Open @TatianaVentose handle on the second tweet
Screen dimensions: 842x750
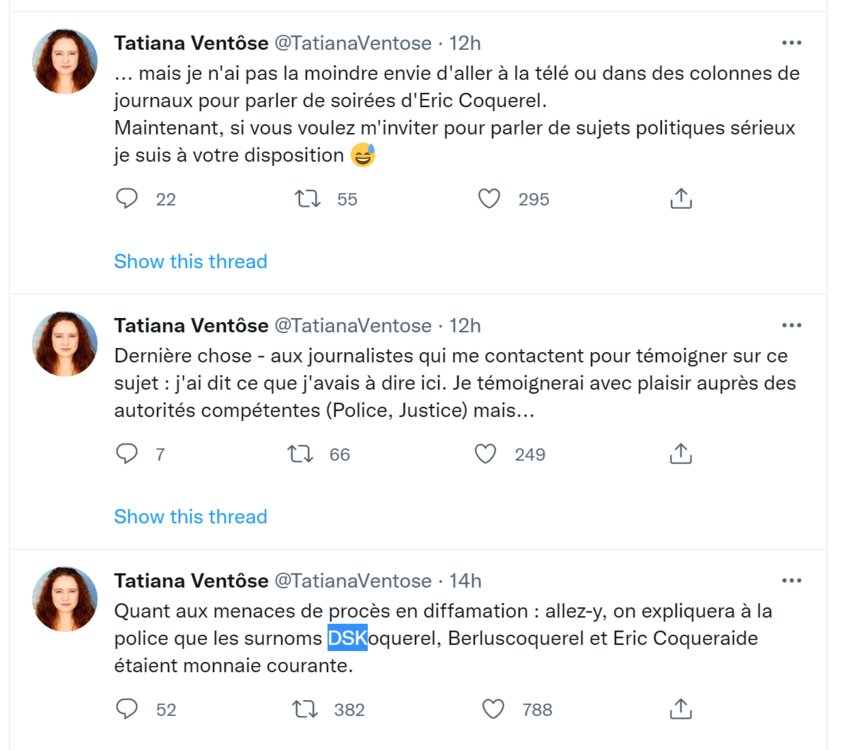tap(353, 325)
